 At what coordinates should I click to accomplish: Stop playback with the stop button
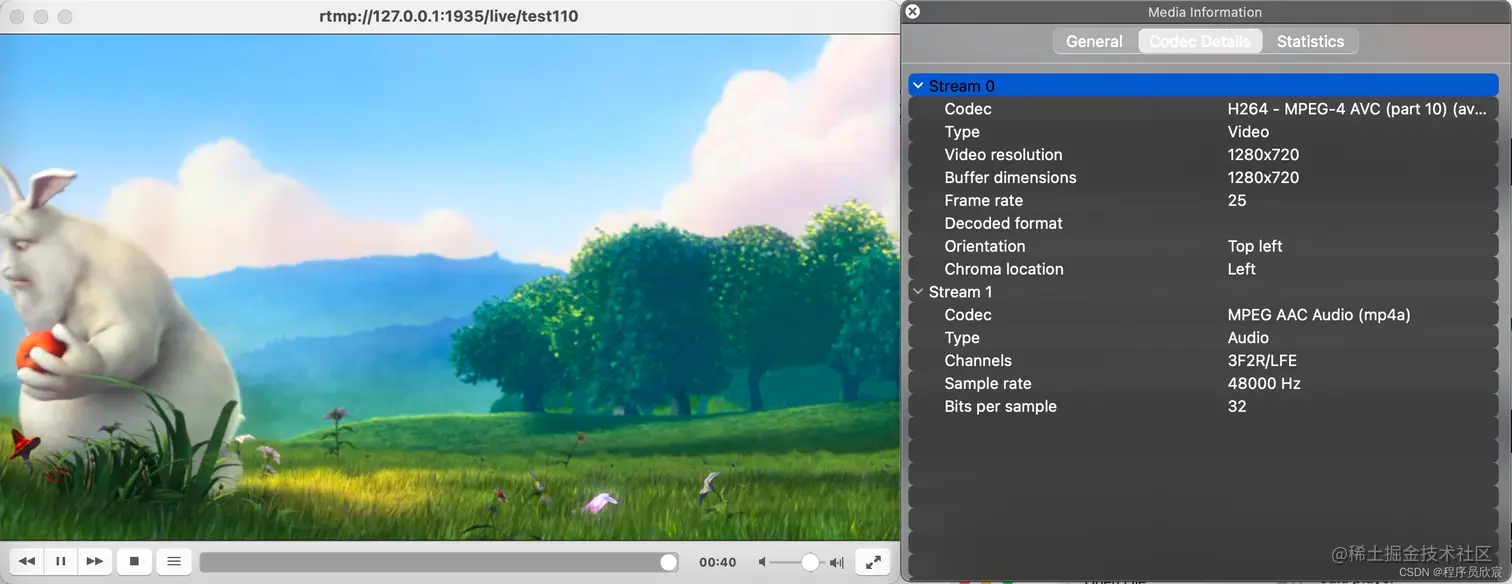(x=134, y=562)
